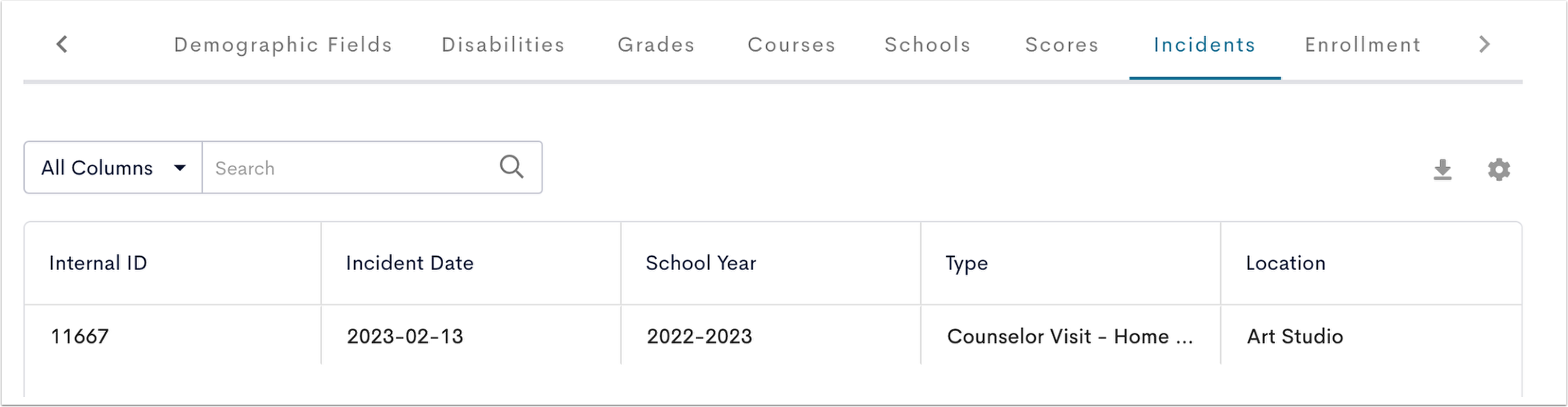Click the download table data icon

(1442, 169)
